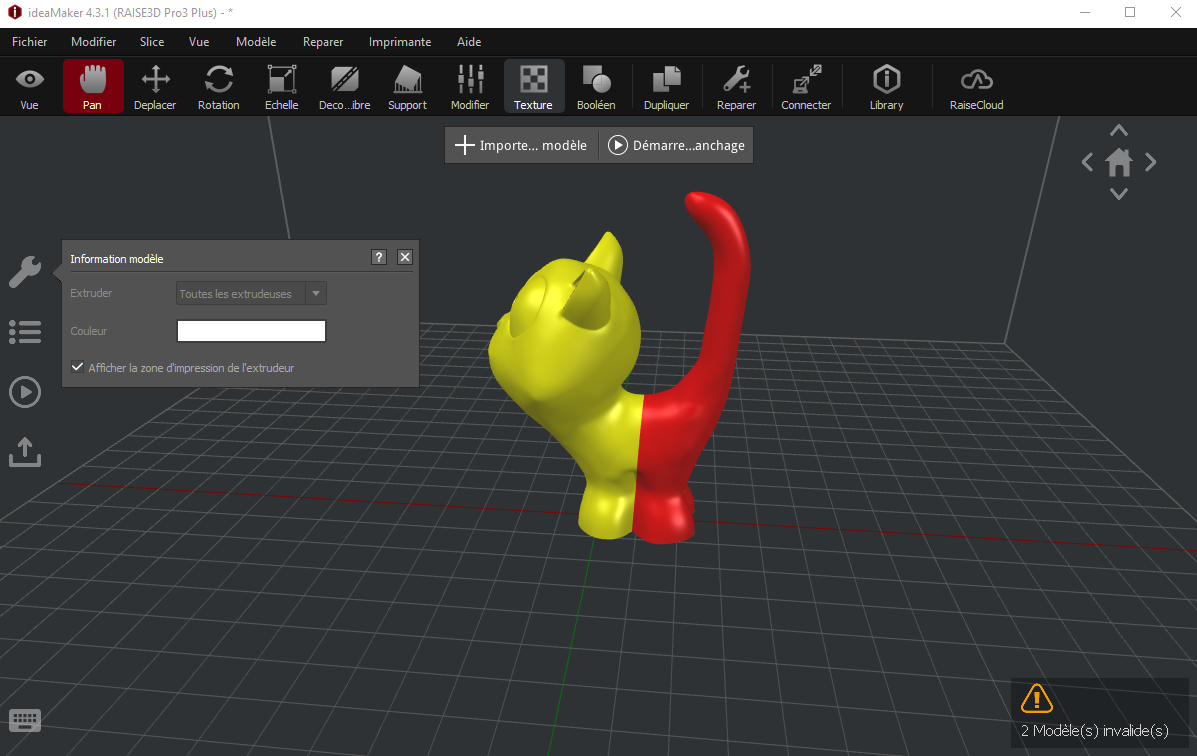This screenshot has height=756, width=1197.
Task: Rotate view down with the bottom arrow
Action: click(1119, 194)
